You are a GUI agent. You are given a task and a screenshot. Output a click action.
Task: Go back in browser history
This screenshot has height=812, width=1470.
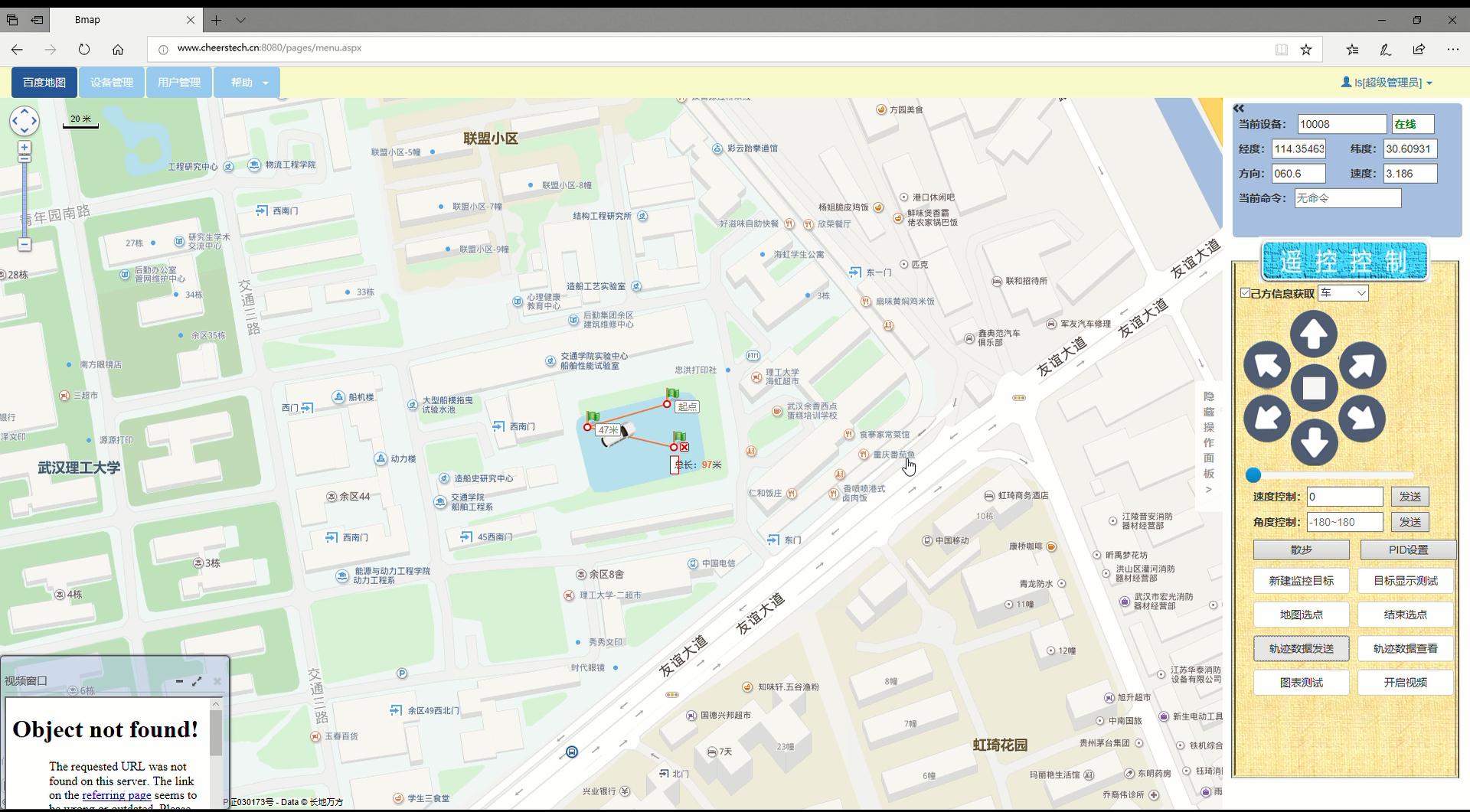click(x=17, y=49)
